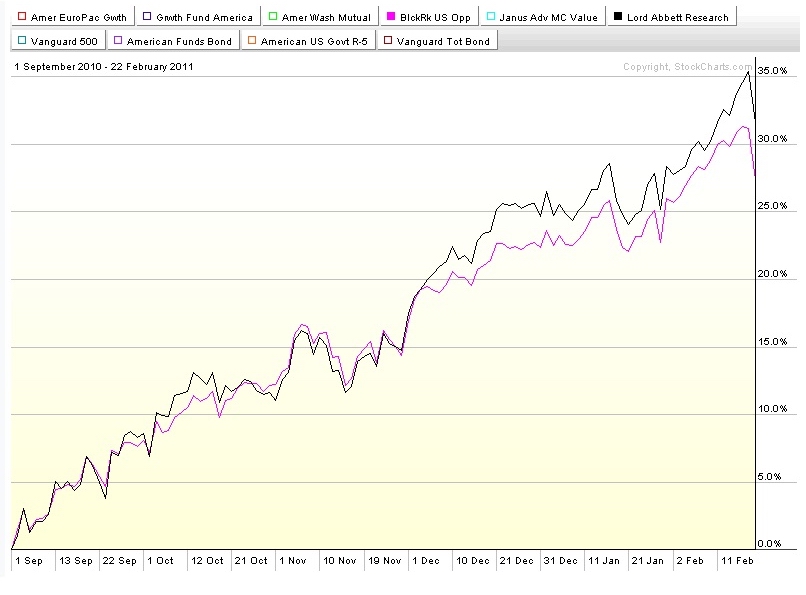
Task: Toggle the BlckRk US Opp magenta checkbox
Action: click(391, 16)
